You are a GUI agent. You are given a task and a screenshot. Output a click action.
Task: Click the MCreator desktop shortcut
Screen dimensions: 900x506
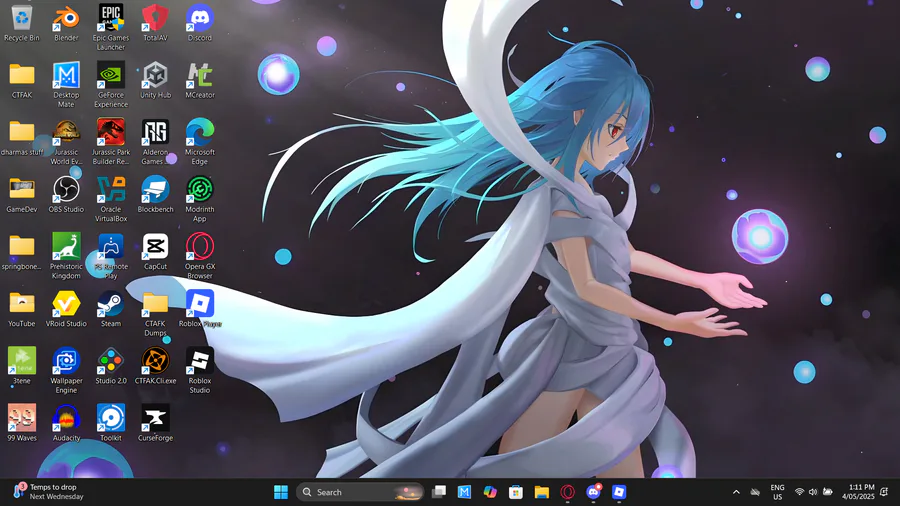coord(200,81)
